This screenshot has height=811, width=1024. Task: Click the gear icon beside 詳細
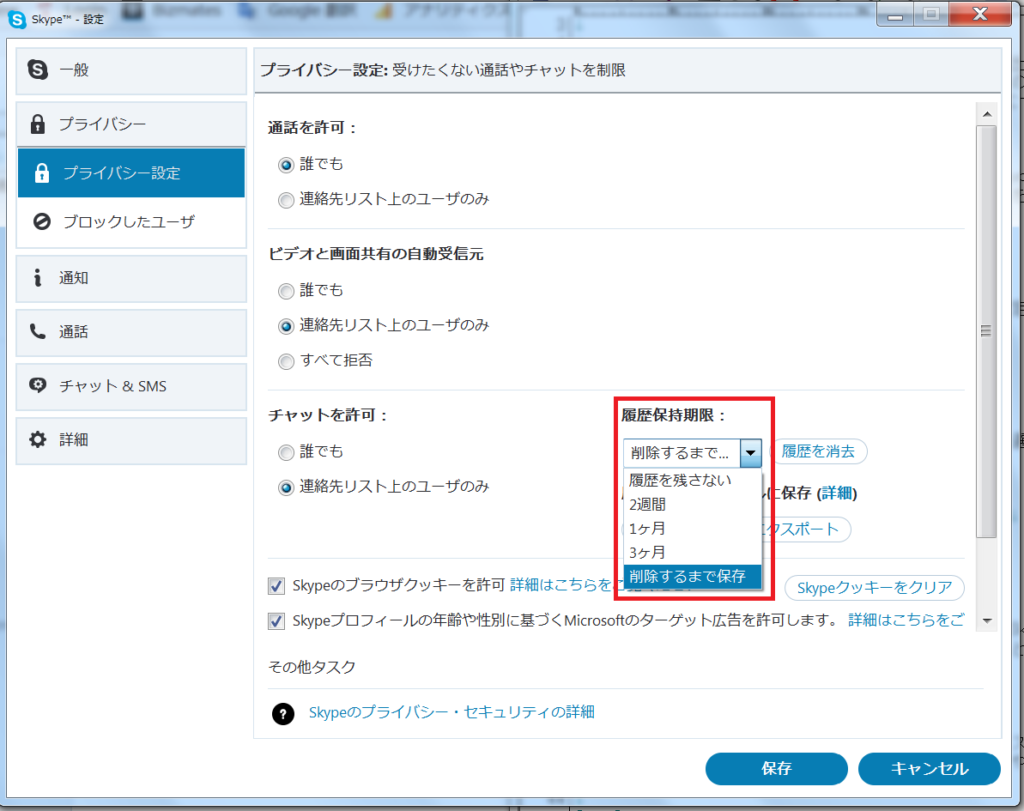[38, 440]
